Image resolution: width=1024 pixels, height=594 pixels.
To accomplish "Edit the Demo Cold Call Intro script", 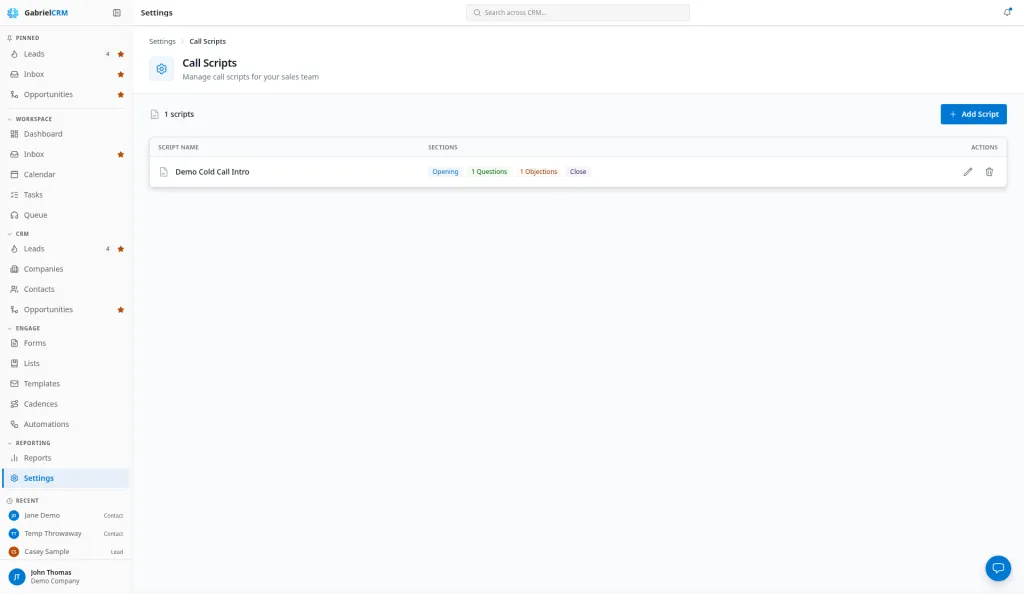I will [x=968, y=172].
